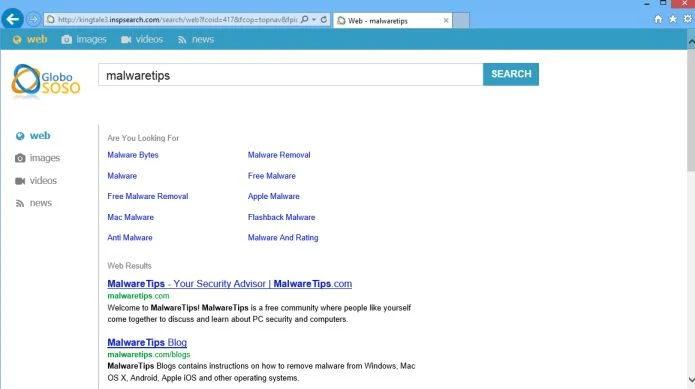
Task: Select 'web' in the left sidebar
Action: pos(40,136)
